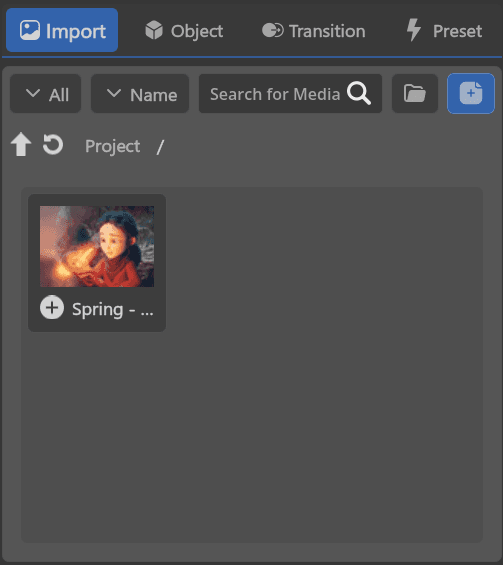This screenshot has width=503, height=565.
Task: Go up one folder with arrow icon
Action: tap(21, 144)
